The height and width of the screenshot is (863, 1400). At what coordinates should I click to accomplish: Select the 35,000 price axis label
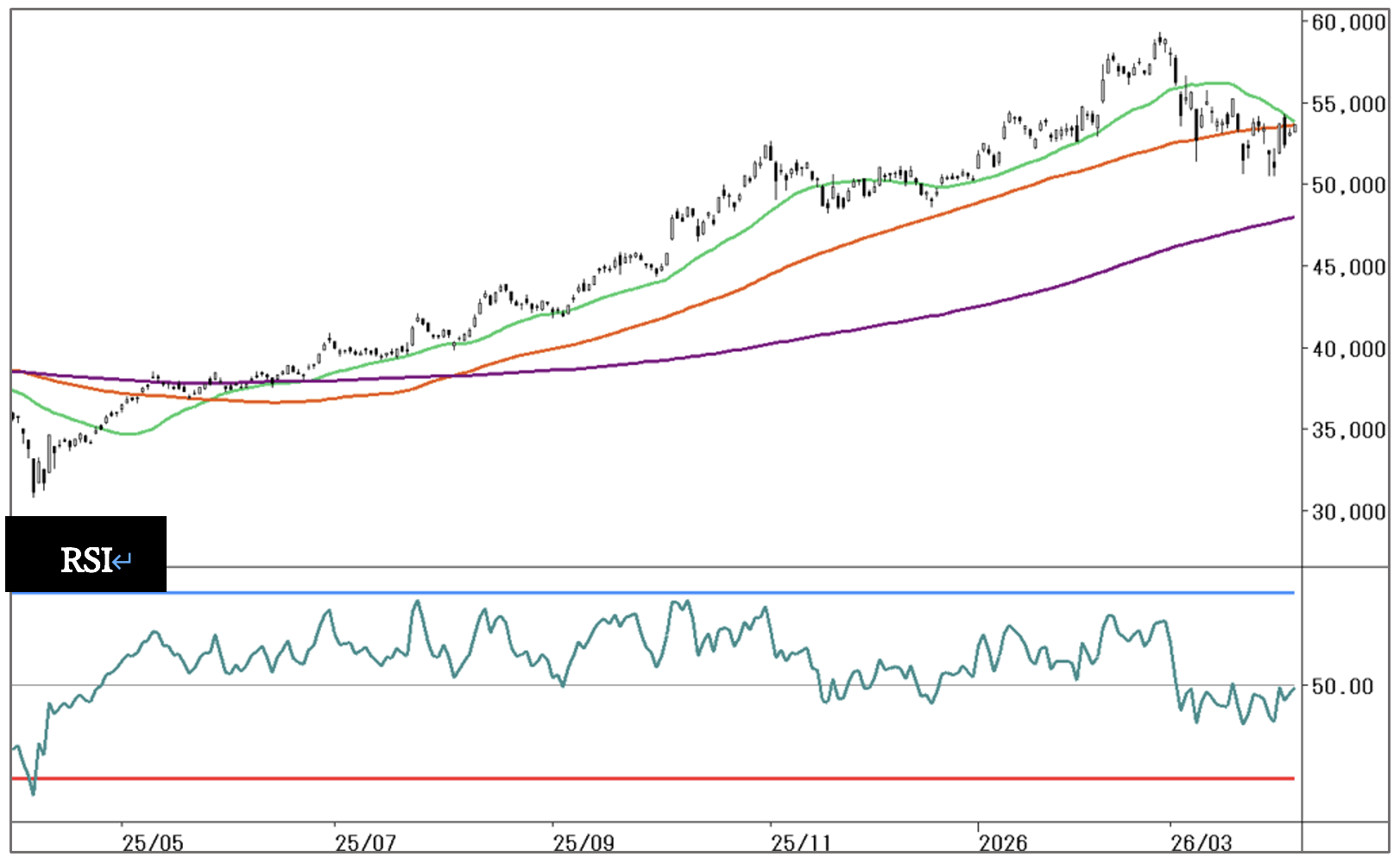click(1348, 431)
